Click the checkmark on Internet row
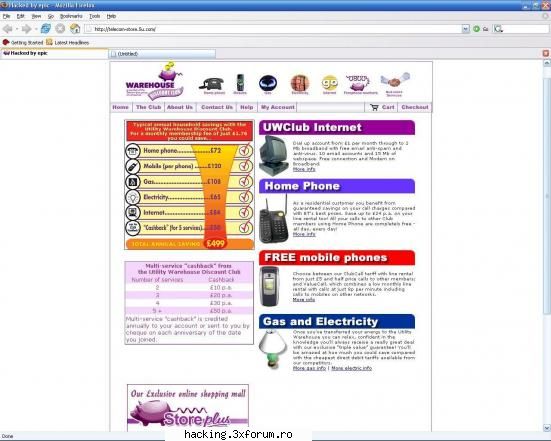The image size is (551, 441). coord(245,212)
